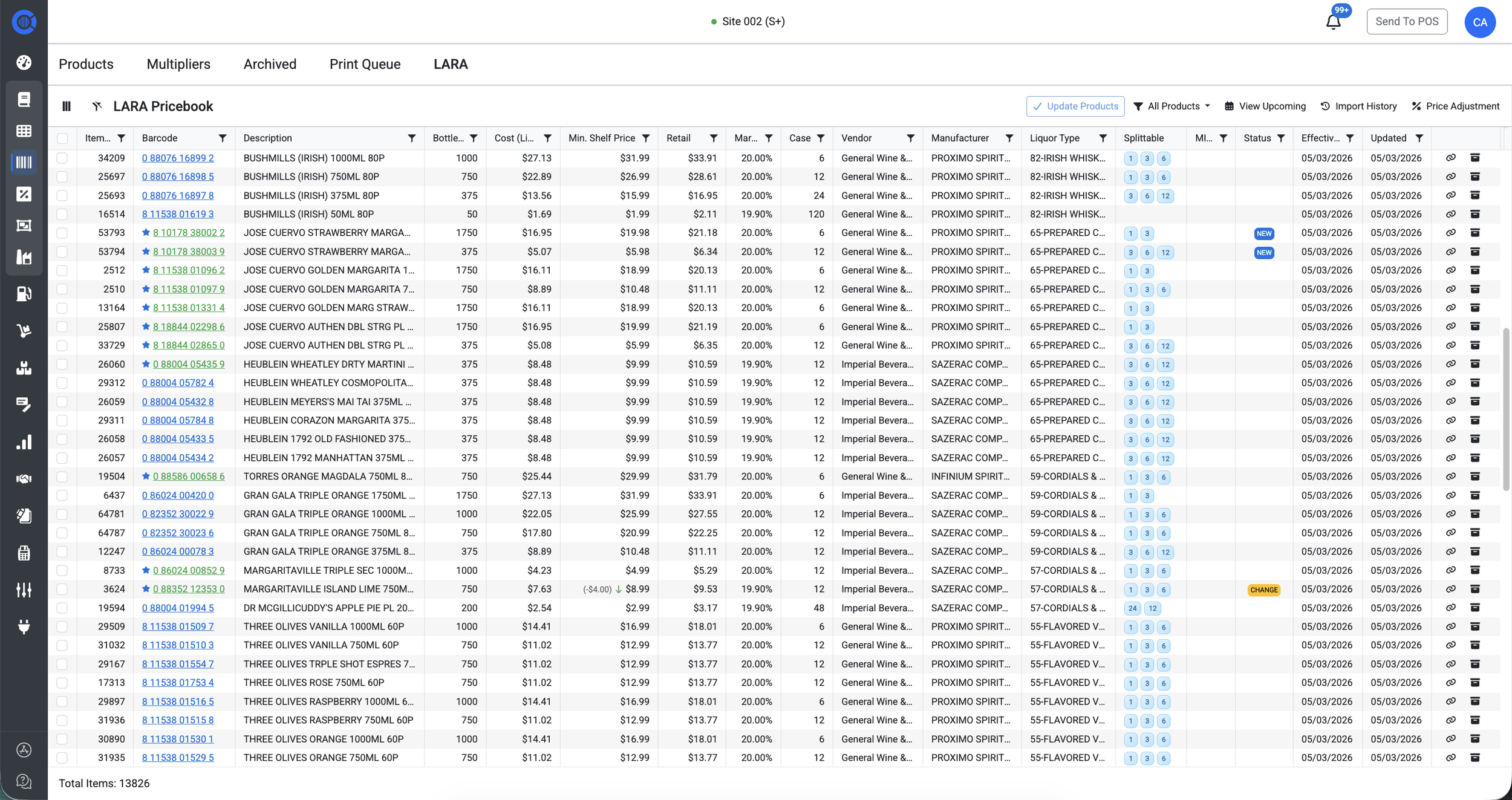This screenshot has width=1512, height=800.
Task: Check the row for item 25697
Action: (62, 177)
